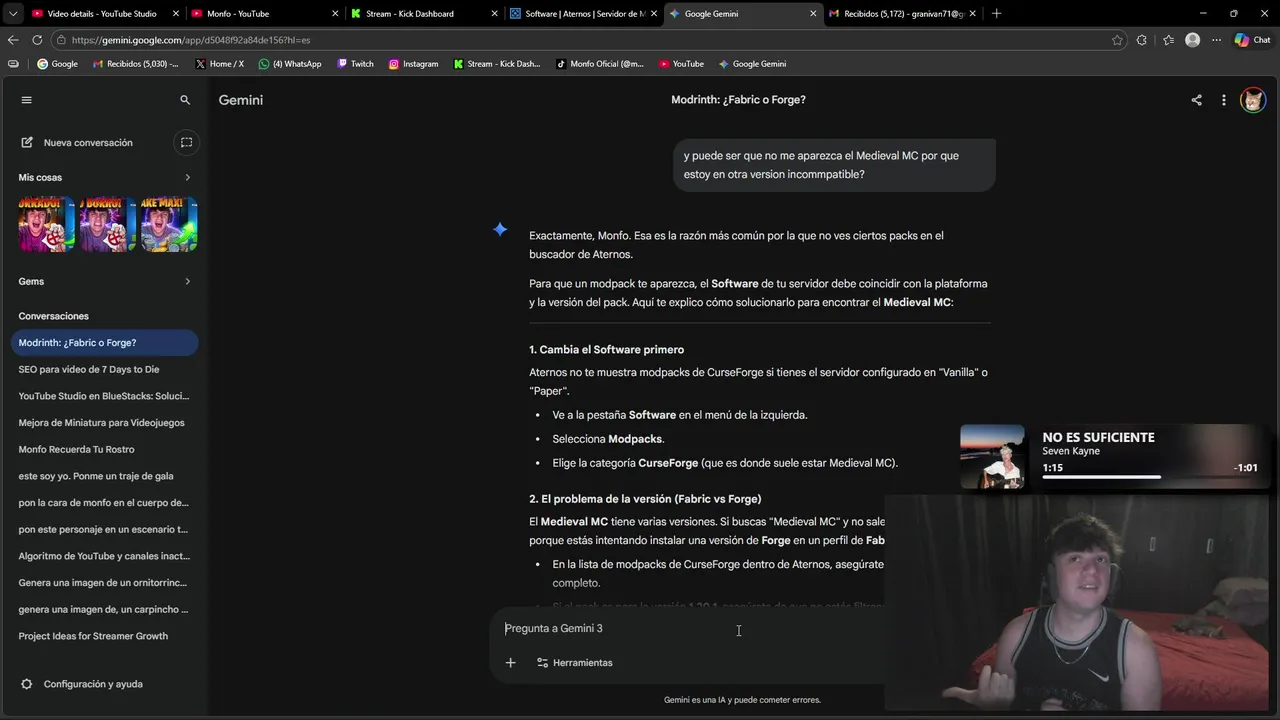Screen dimensions: 1280x720
Task: Open conversation pon este personaje en un escenario
Action: [x=104, y=529]
